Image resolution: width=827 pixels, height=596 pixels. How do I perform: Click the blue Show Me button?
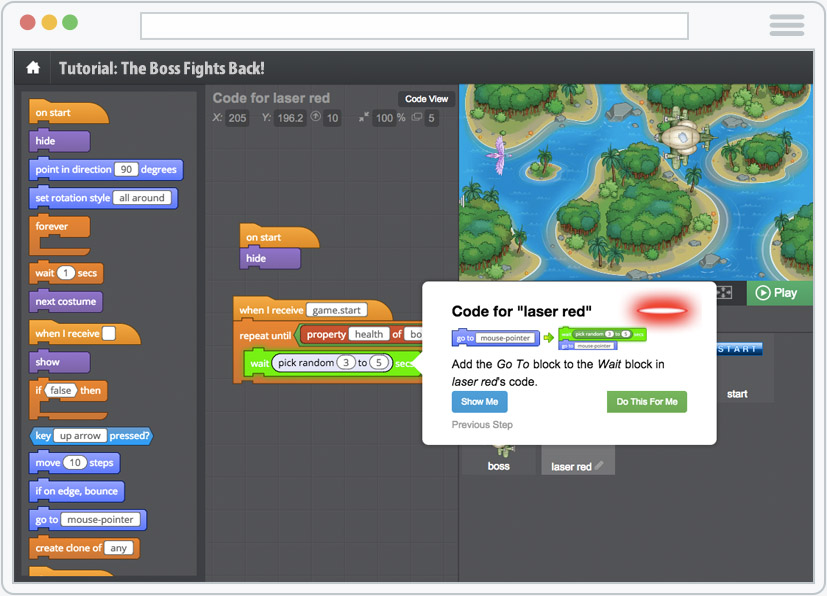tap(479, 402)
